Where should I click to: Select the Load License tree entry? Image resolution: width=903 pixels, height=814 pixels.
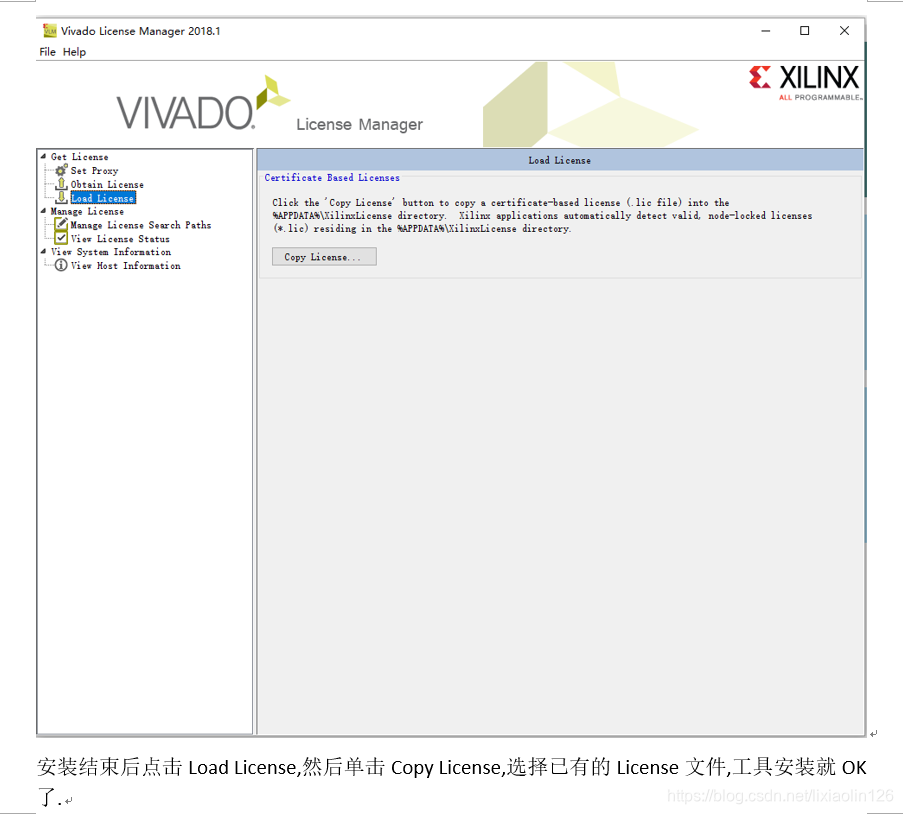coord(103,198)
